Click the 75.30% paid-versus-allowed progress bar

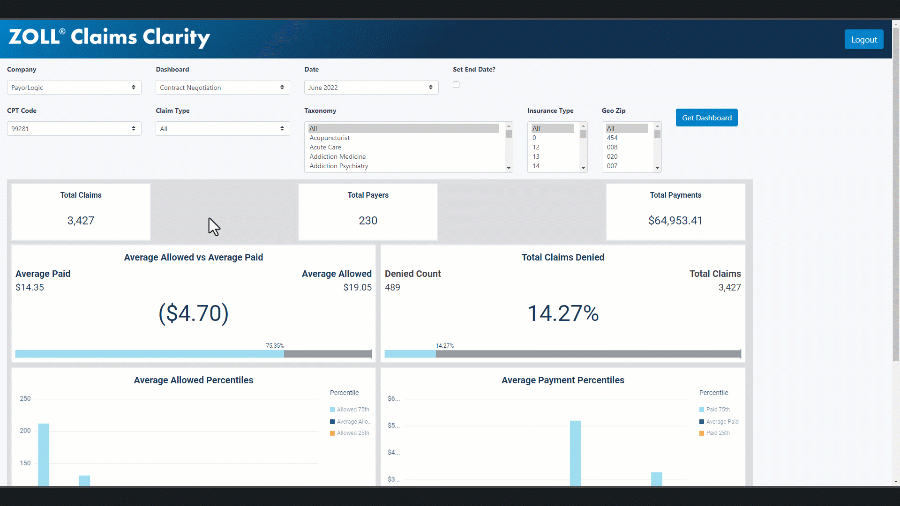[x=193, y=354]
